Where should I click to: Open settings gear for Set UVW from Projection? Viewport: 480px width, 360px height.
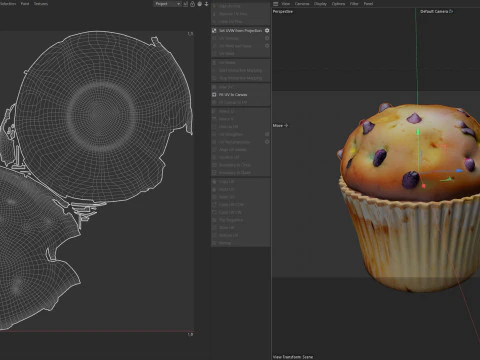coord(267,30)
